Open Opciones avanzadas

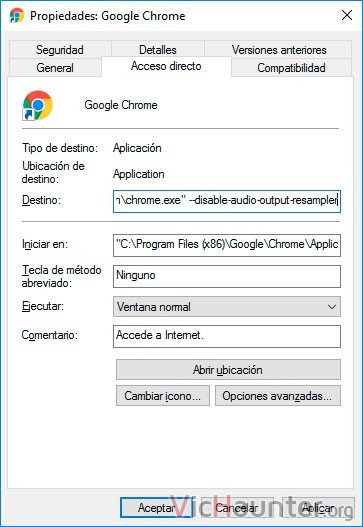[x=278, y=396]
